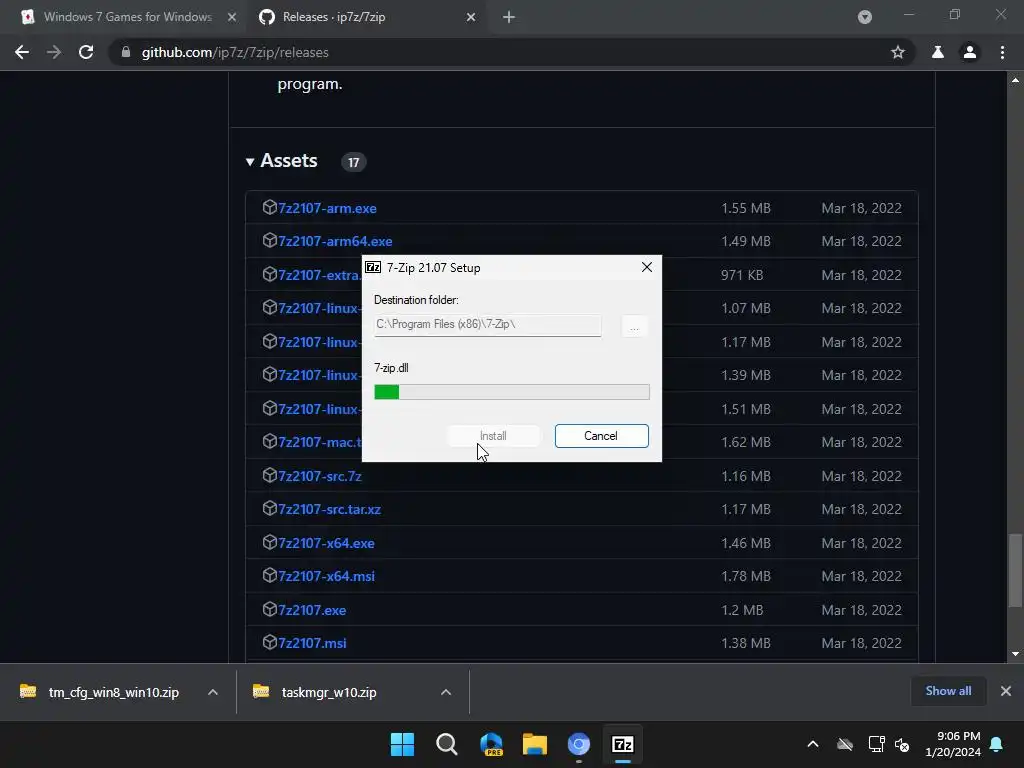
Task: Click the muted volume tray icon
Action: click(902, 744)
